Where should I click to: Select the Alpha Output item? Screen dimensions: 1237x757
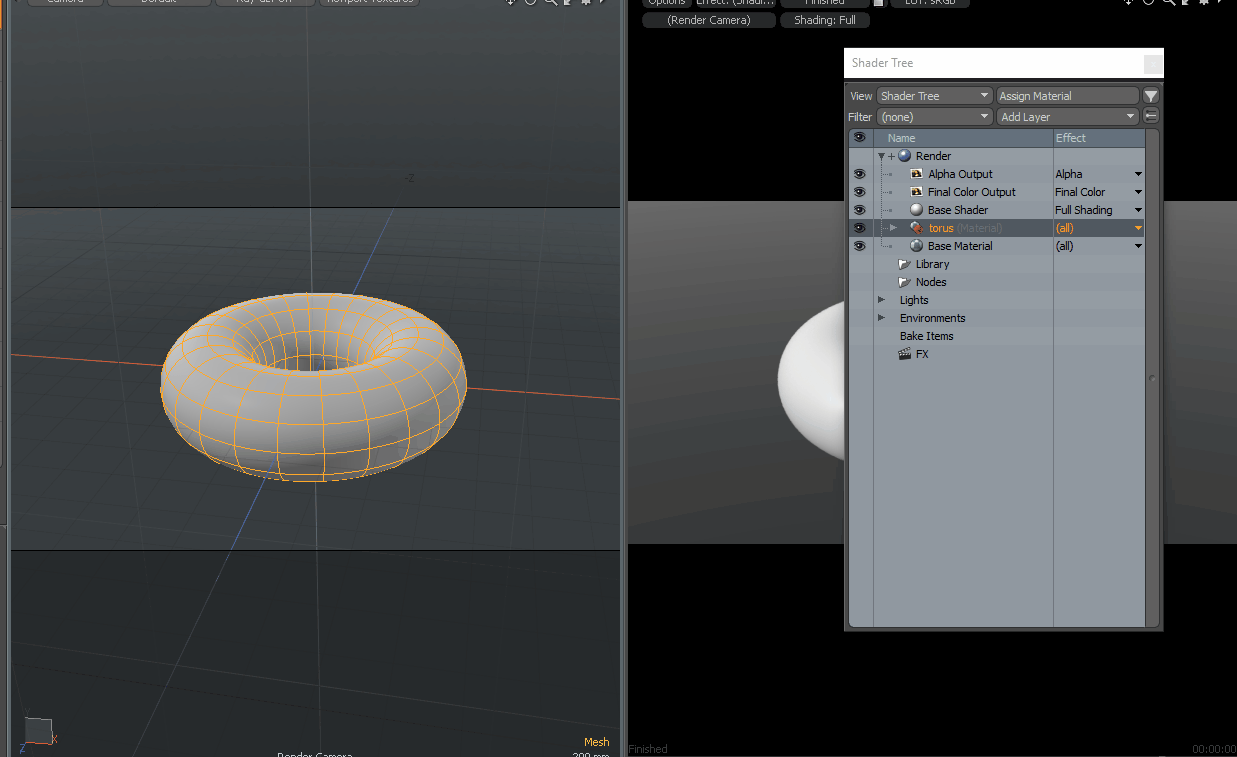point(960,174)
